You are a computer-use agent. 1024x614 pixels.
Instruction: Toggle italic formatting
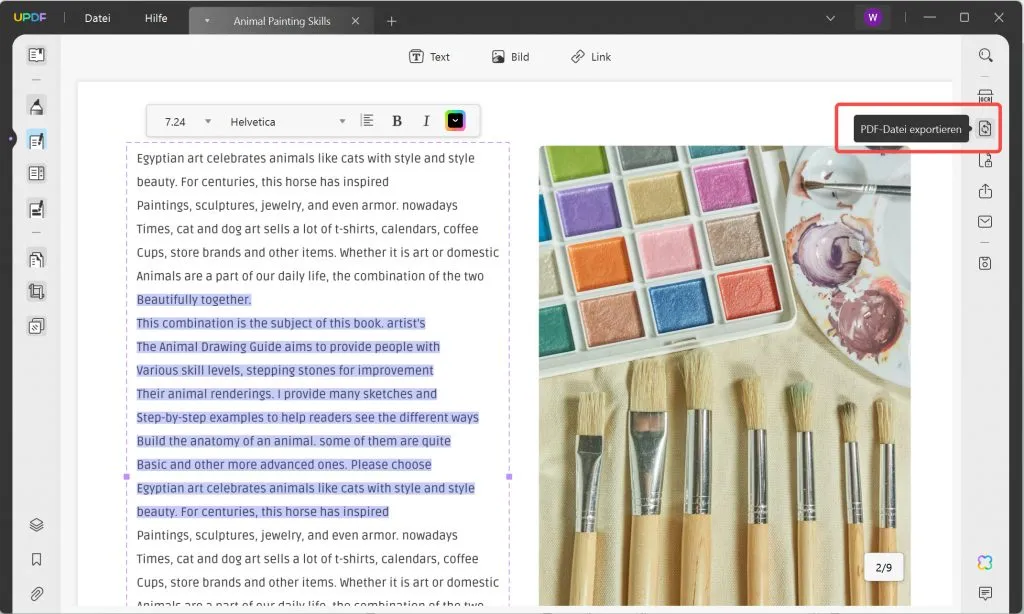(426, 121)
